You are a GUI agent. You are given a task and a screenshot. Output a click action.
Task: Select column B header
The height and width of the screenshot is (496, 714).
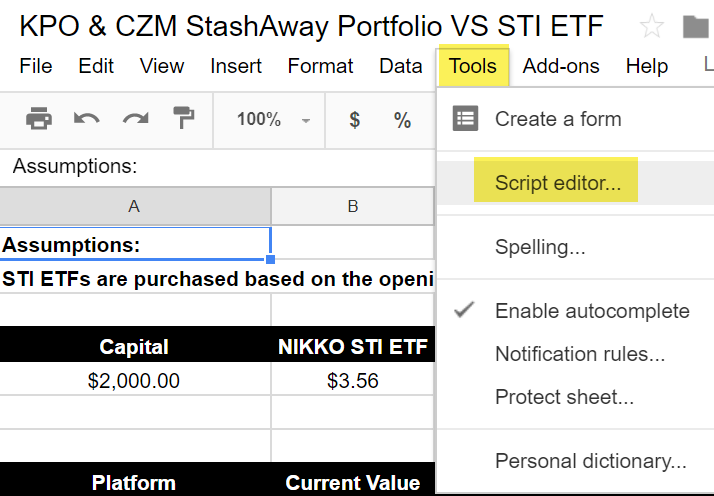[353, 206]
